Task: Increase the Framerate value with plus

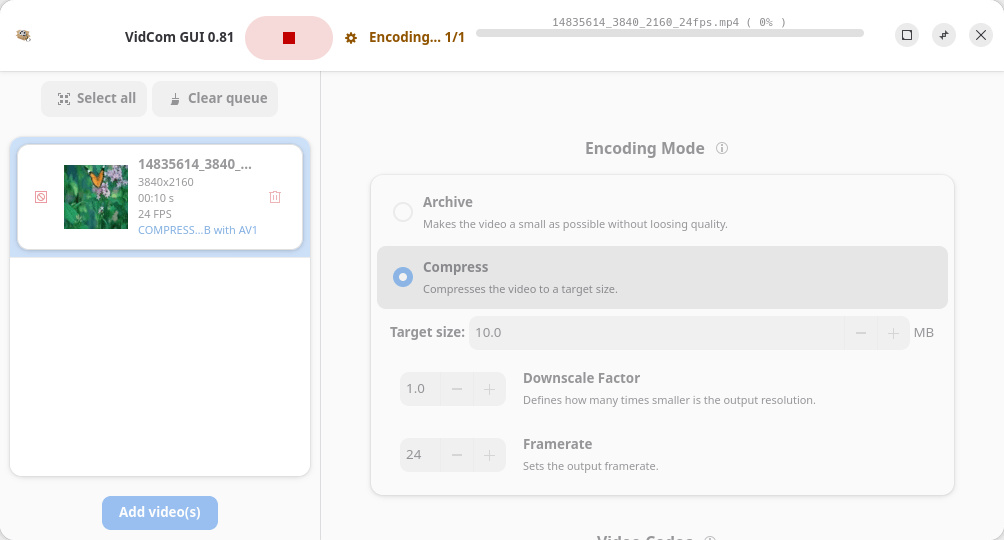Action: pos(489,455)
